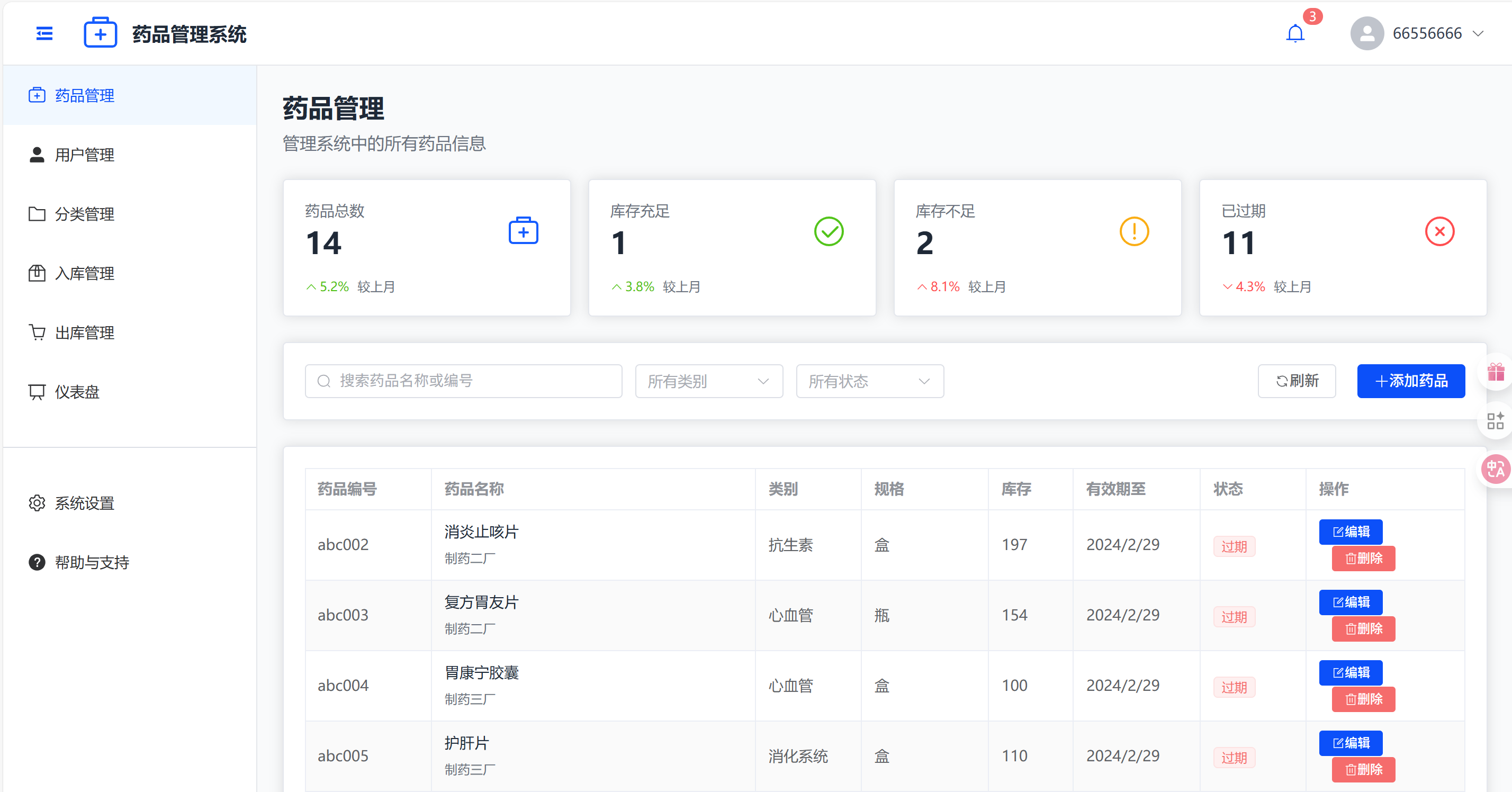Click the gift icon on right edge
The image size is (1512, 792).
pos(1496,372)
